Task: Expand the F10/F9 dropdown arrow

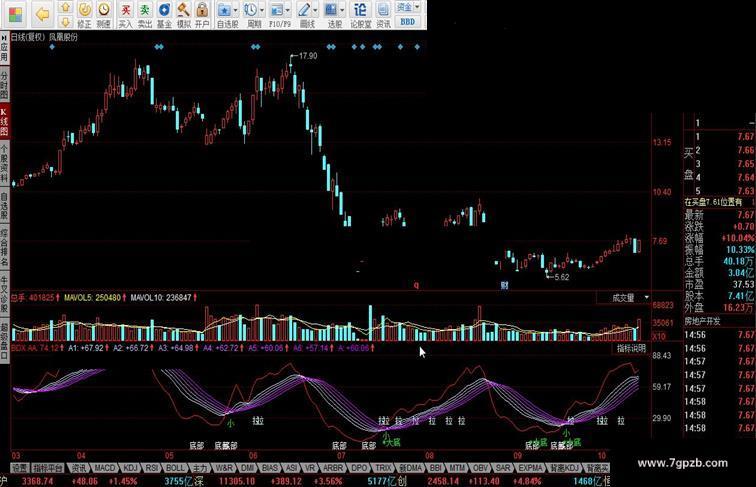Action: [288, 10]
